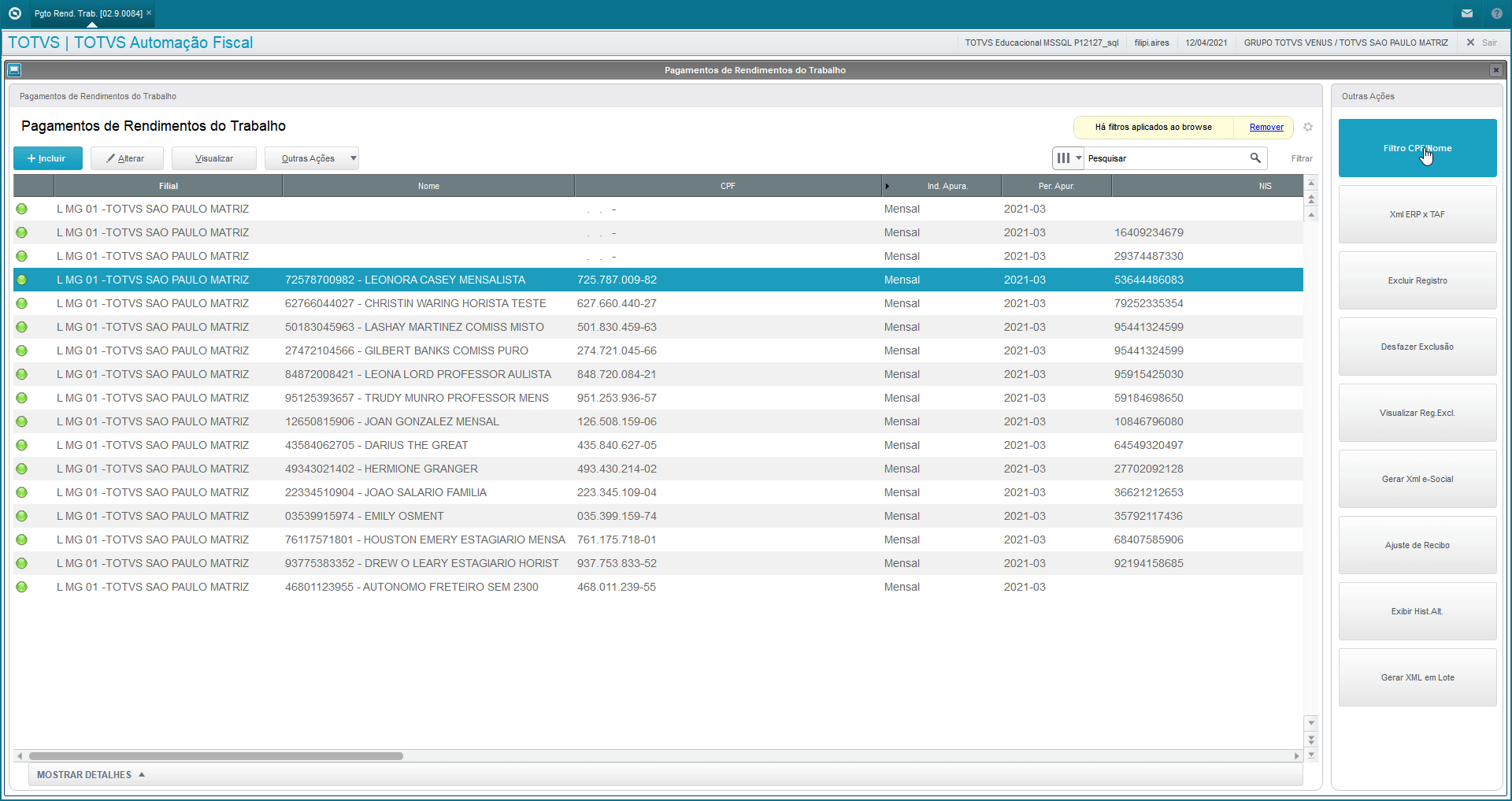Viewport: 1512px width, 801px height.
Task: Open Filtro CPF/Nome action
Action: [1417, 148]
